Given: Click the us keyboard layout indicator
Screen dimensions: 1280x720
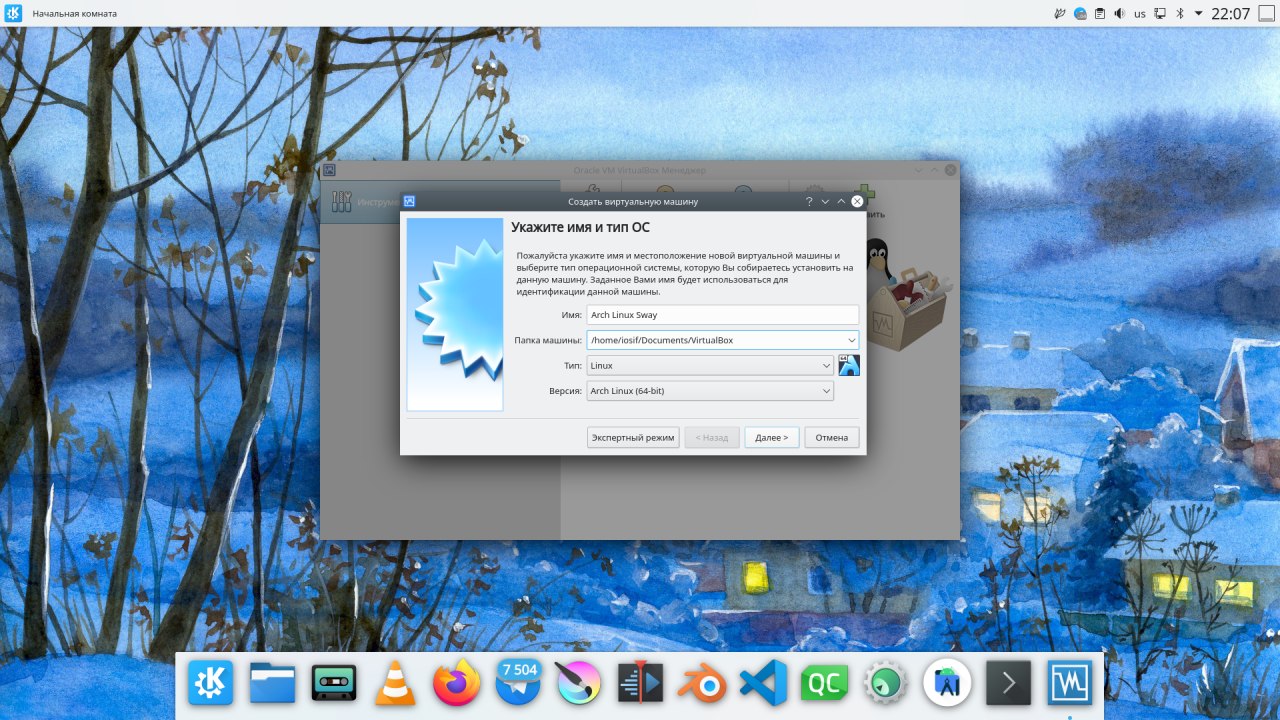Looking at the screenshot, I should click(x=1140, y=14).
